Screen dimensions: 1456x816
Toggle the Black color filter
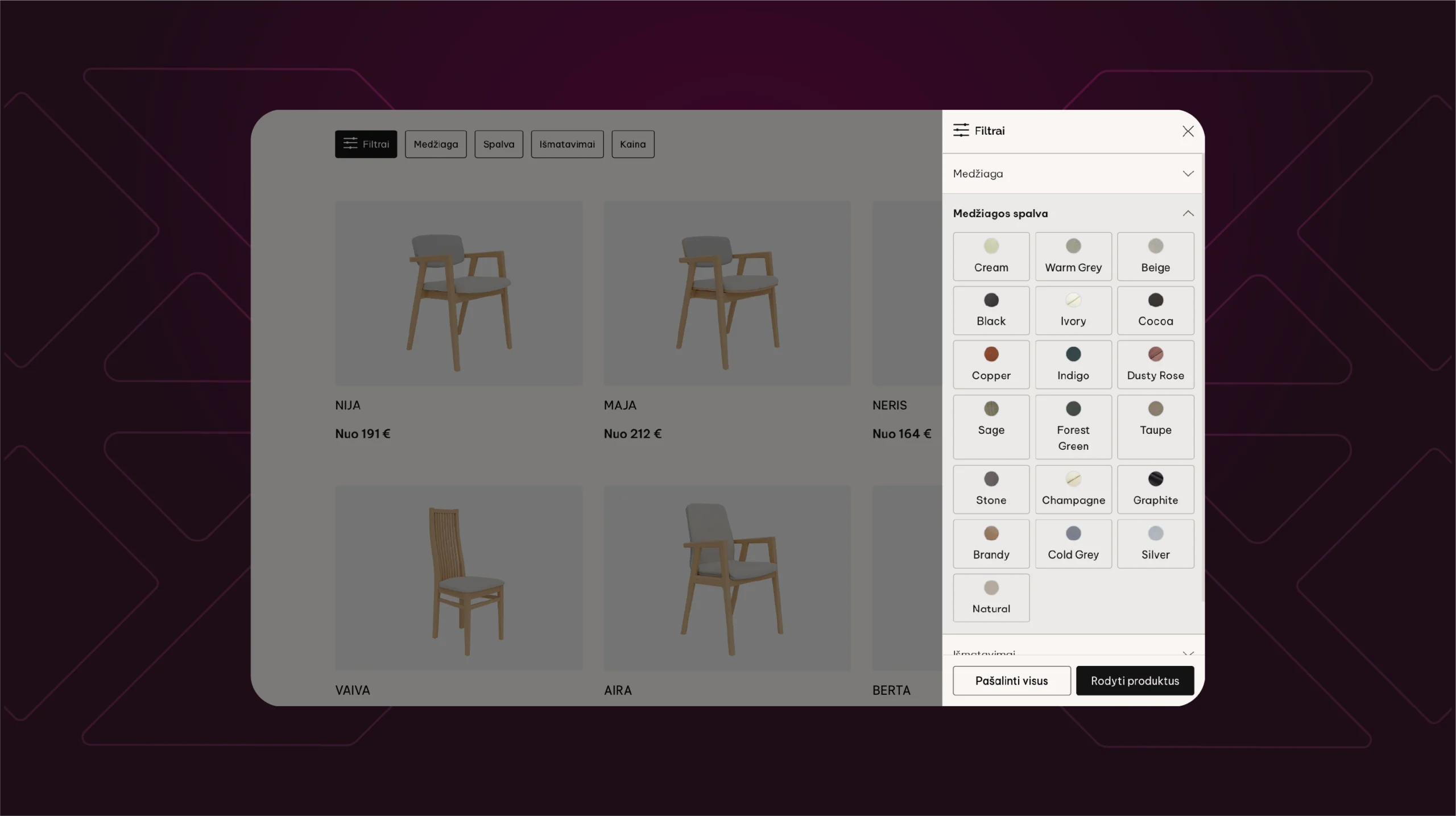(991, 310)
